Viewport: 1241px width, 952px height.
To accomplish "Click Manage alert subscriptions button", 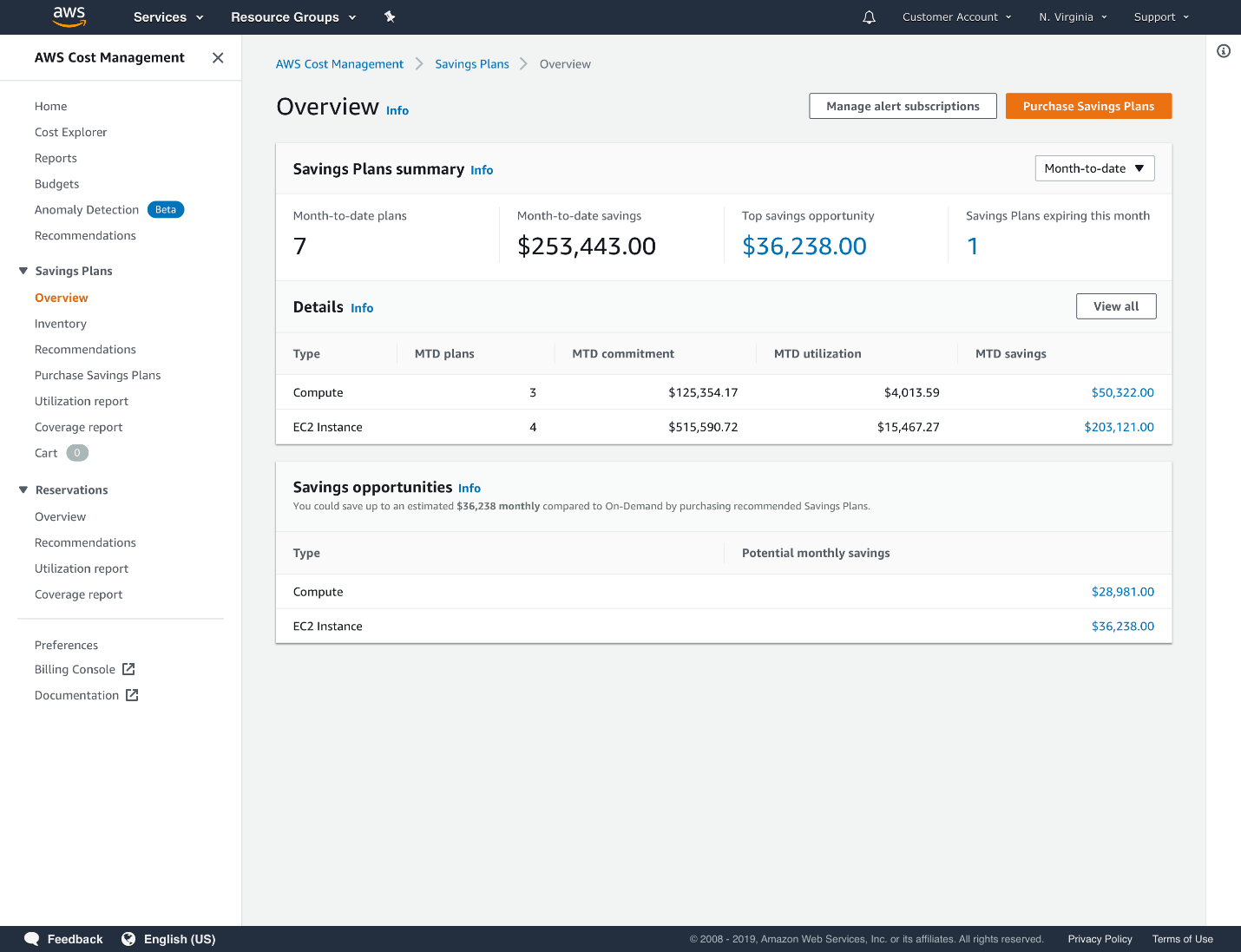I will tap(903, 106).
